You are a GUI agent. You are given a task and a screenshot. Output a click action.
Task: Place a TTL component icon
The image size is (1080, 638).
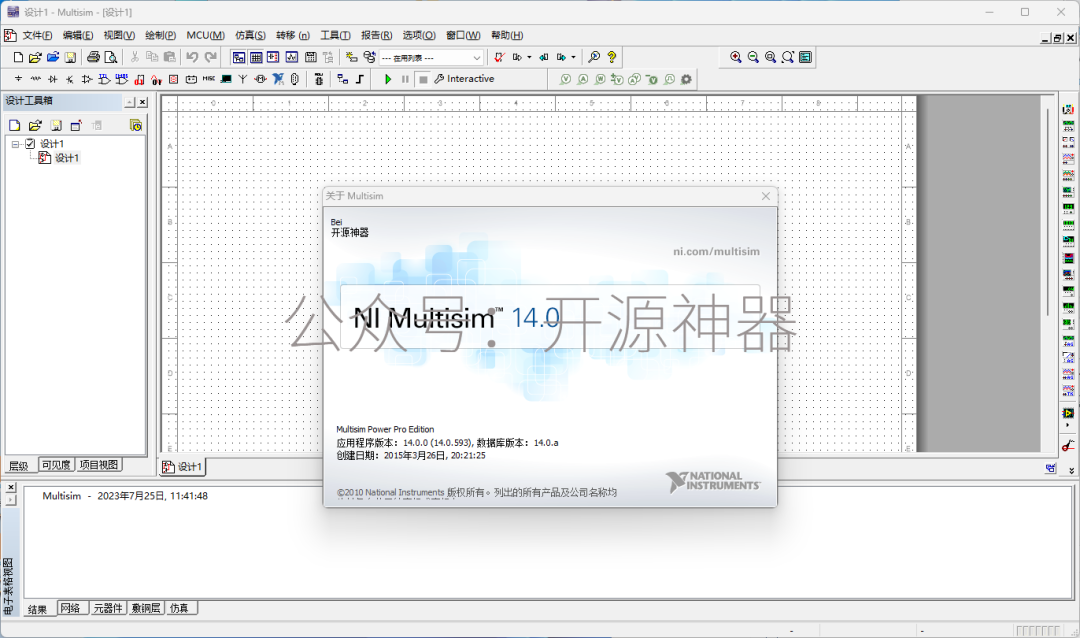(104, 79)
